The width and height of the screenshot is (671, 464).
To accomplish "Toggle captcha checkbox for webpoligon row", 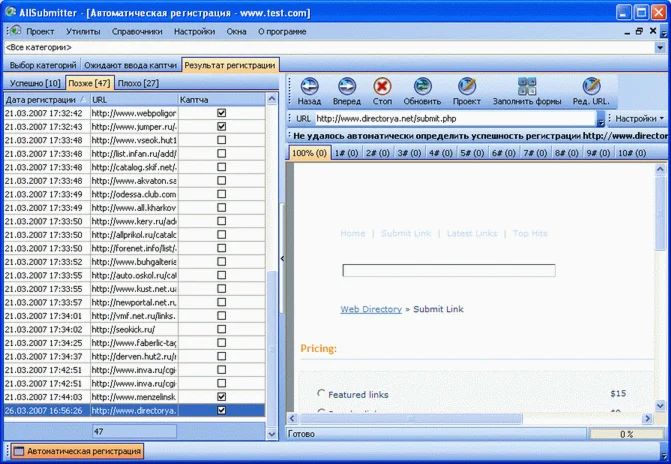I will point(221,113).
